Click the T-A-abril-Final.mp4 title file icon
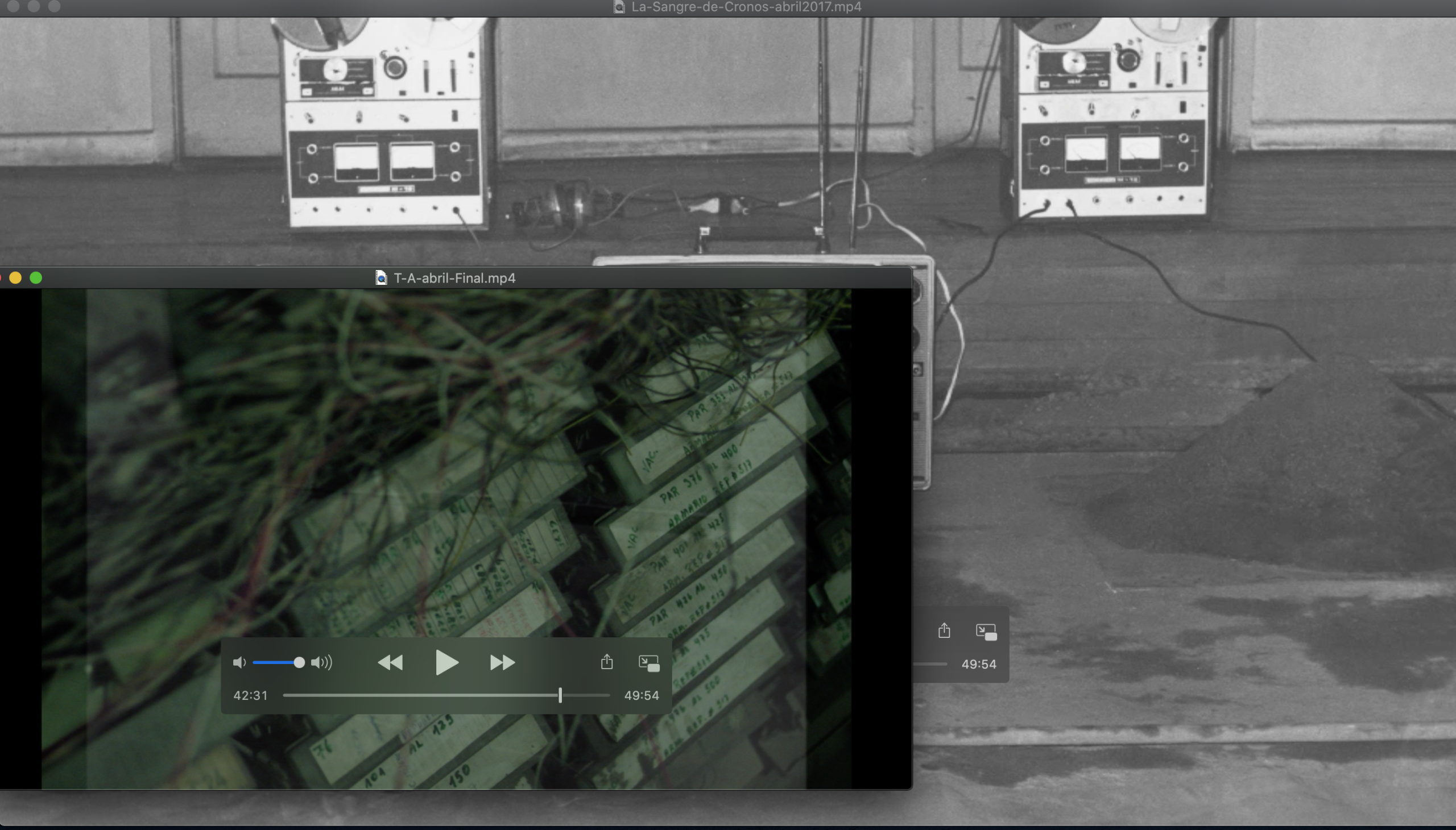 pos(381,277)
